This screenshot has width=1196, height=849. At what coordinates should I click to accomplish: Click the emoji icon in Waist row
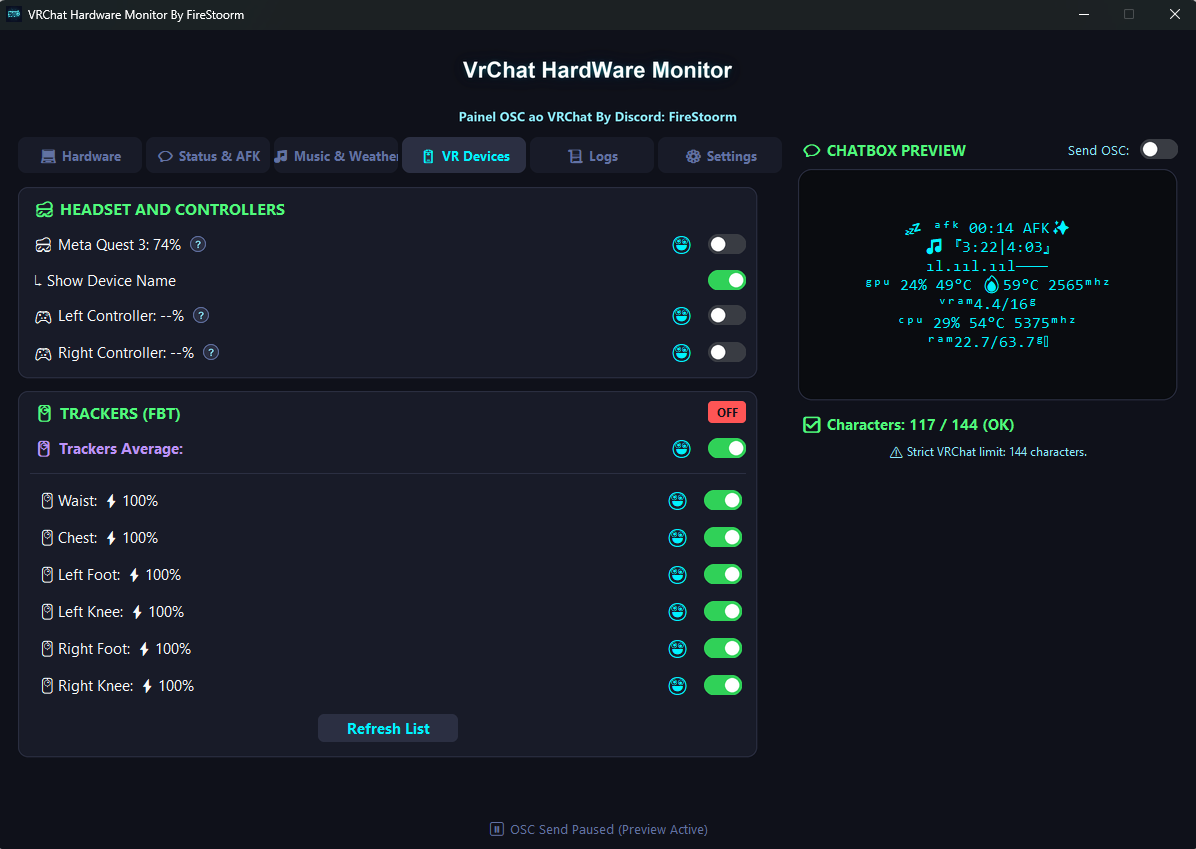tap(677, 501)
